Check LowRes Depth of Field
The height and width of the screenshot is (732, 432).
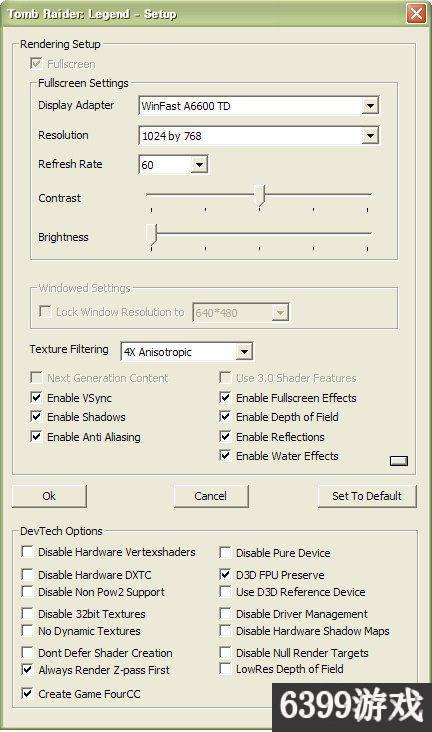225,669
